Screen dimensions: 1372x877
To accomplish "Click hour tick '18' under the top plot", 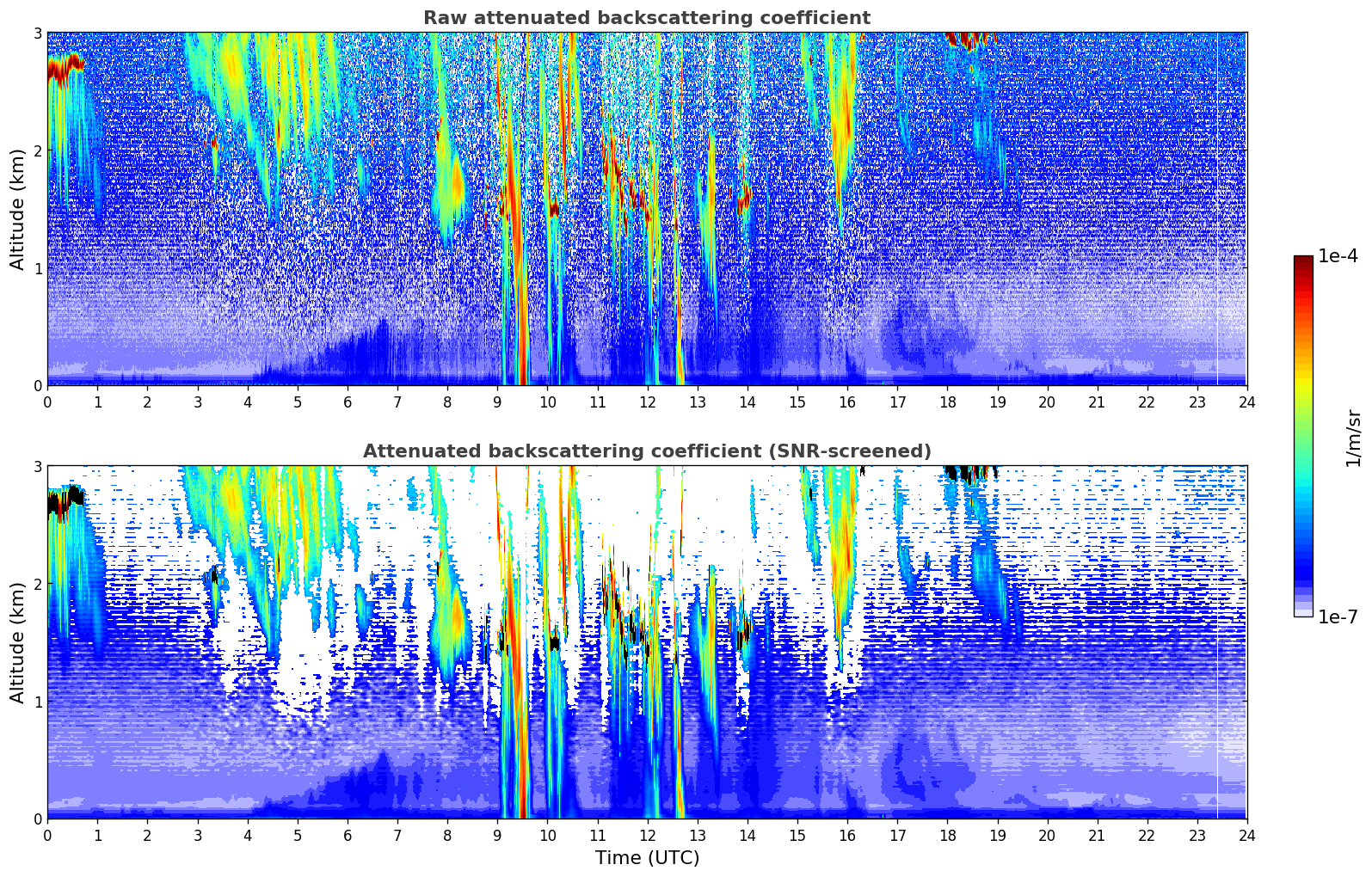I will pyautogui.click(x=947, y=402).
